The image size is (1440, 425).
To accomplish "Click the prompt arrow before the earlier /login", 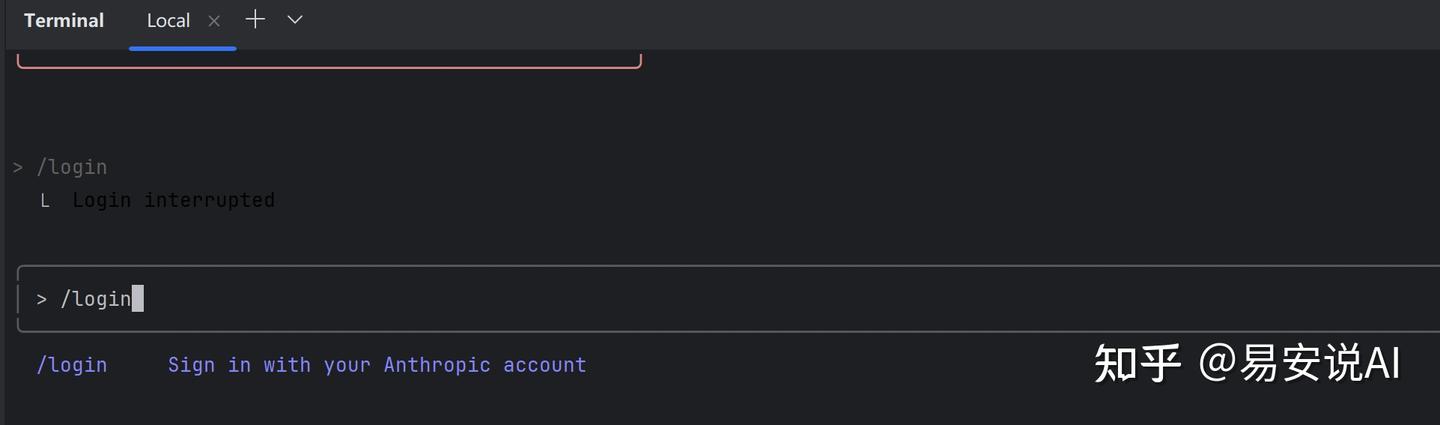I will point(18,167).
